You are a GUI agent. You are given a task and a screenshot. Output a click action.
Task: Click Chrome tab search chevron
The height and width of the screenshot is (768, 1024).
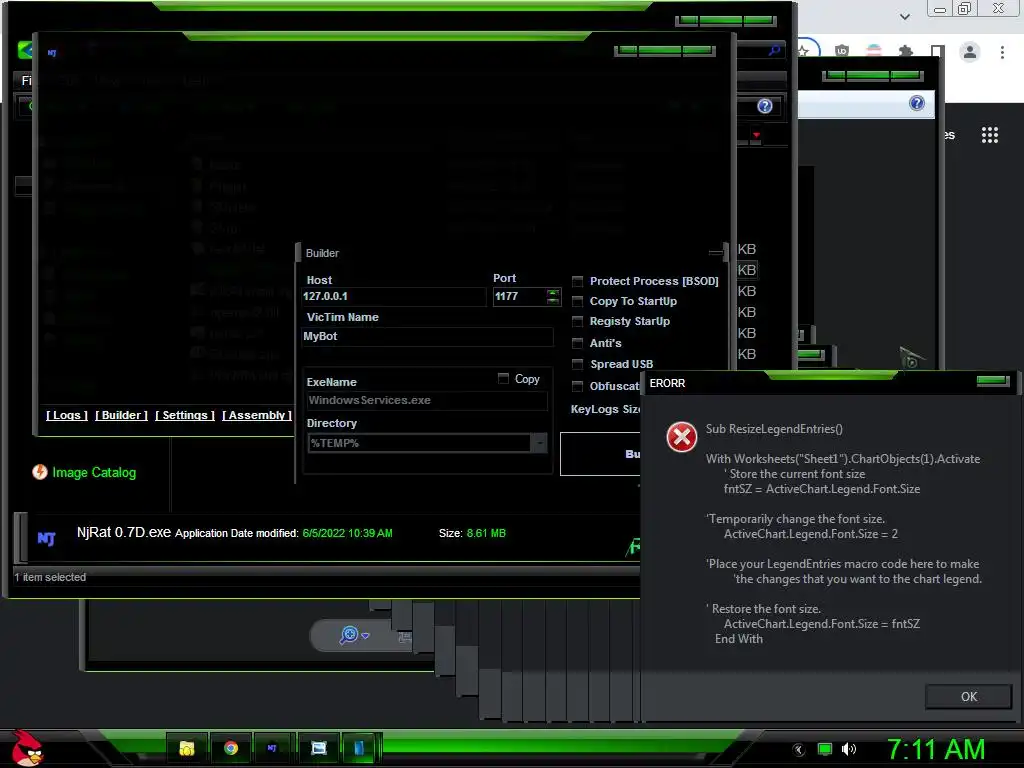coord(904,16)
